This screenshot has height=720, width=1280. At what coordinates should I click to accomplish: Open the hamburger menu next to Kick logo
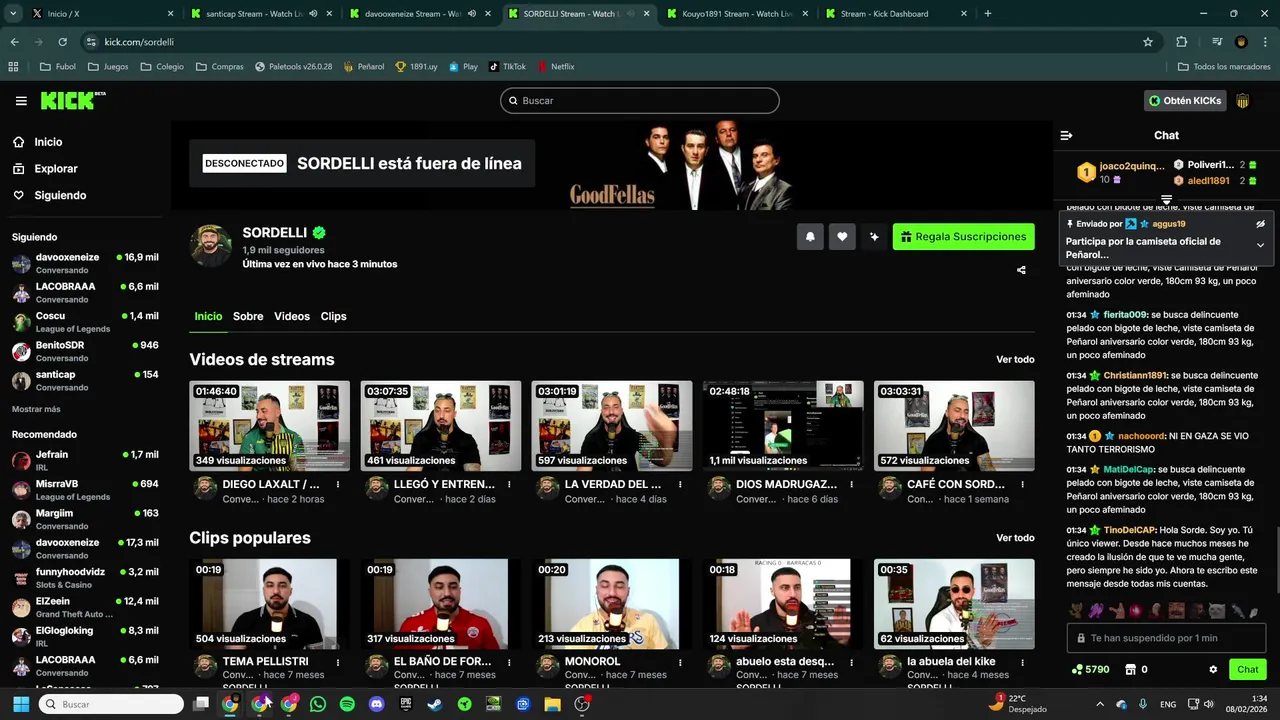(21, 101)
